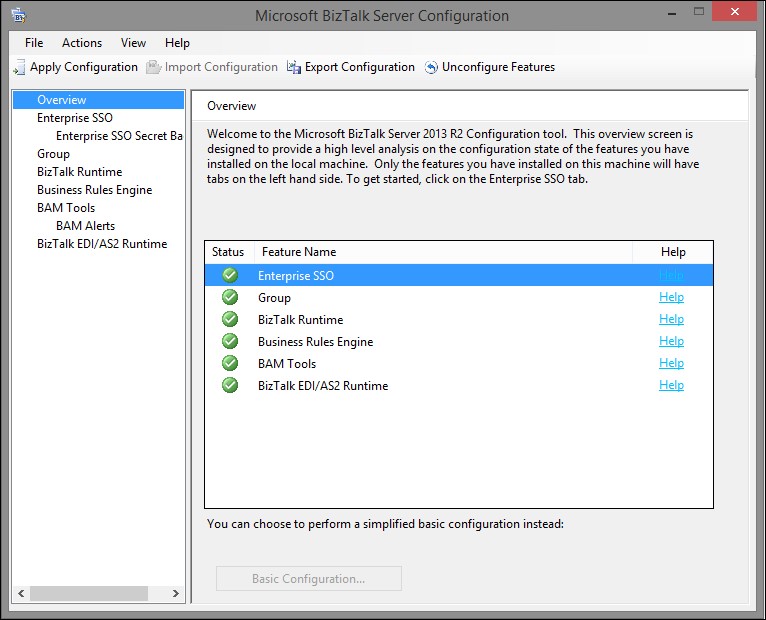The height and width of the screenshot is (620, 766).
Task: Click the Import Configuration toolbar icon
Action: point(153,67)
